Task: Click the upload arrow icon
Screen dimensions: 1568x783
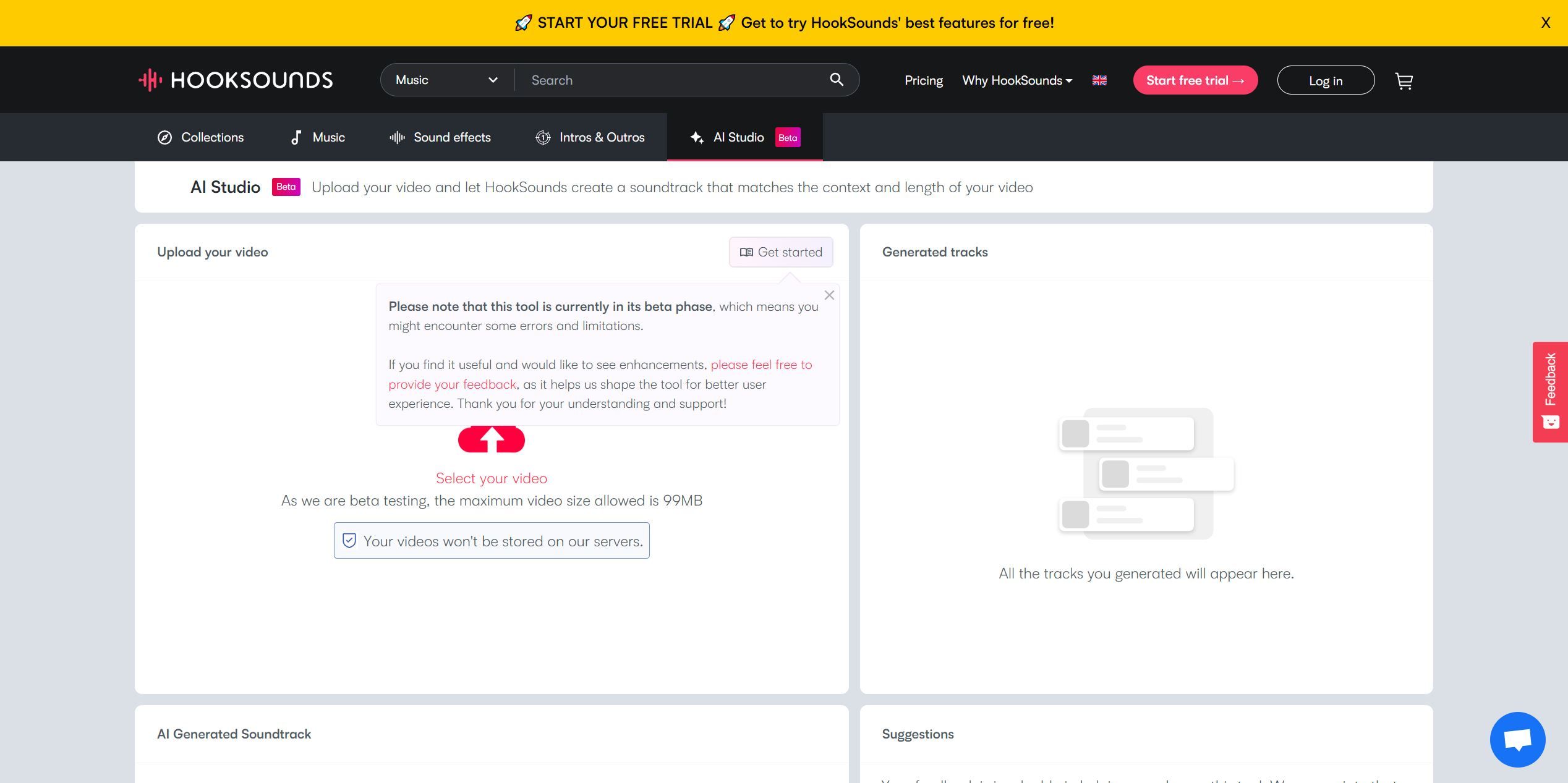Action: [491, 439]
